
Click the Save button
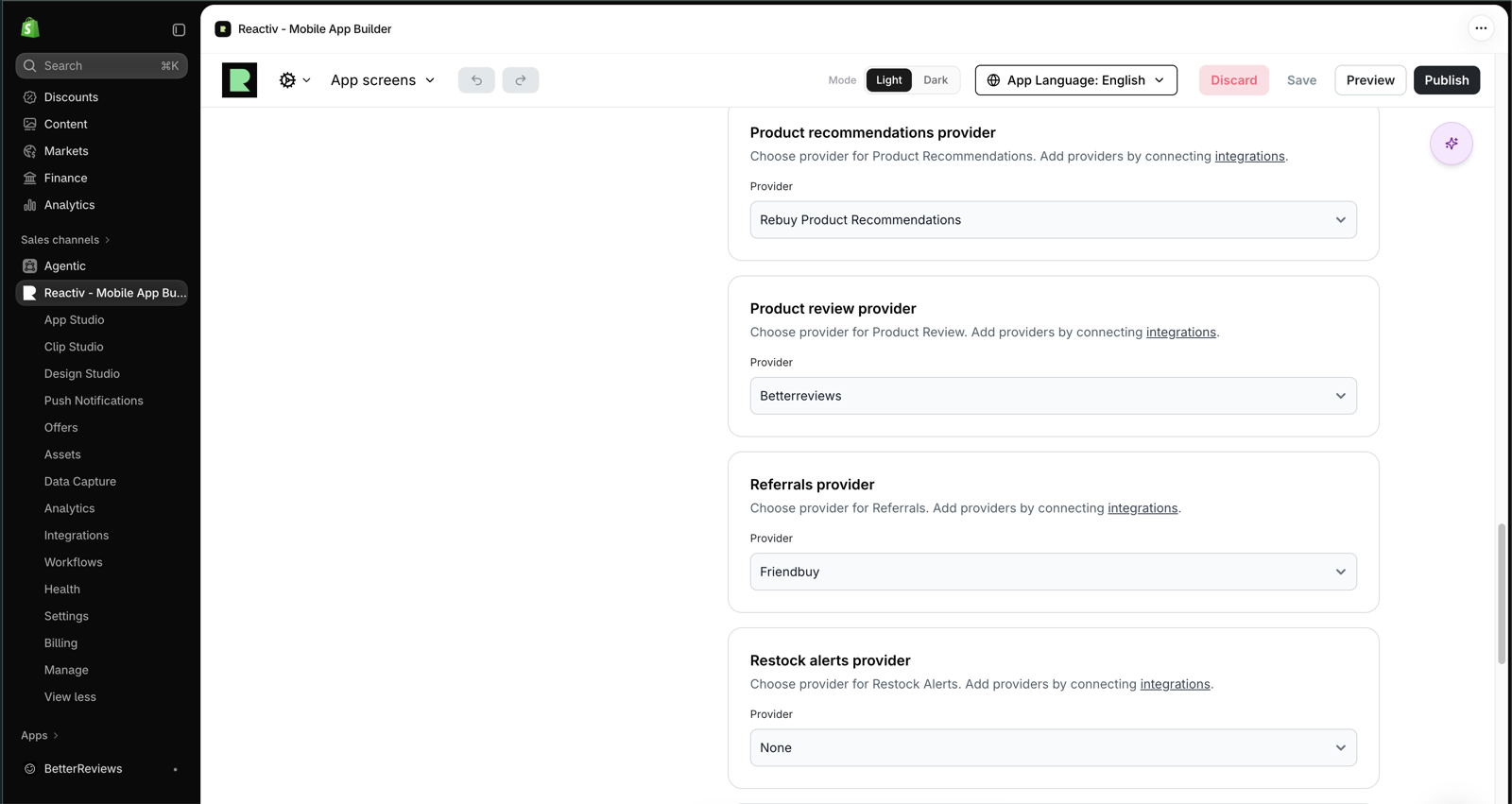[1301, 80]
